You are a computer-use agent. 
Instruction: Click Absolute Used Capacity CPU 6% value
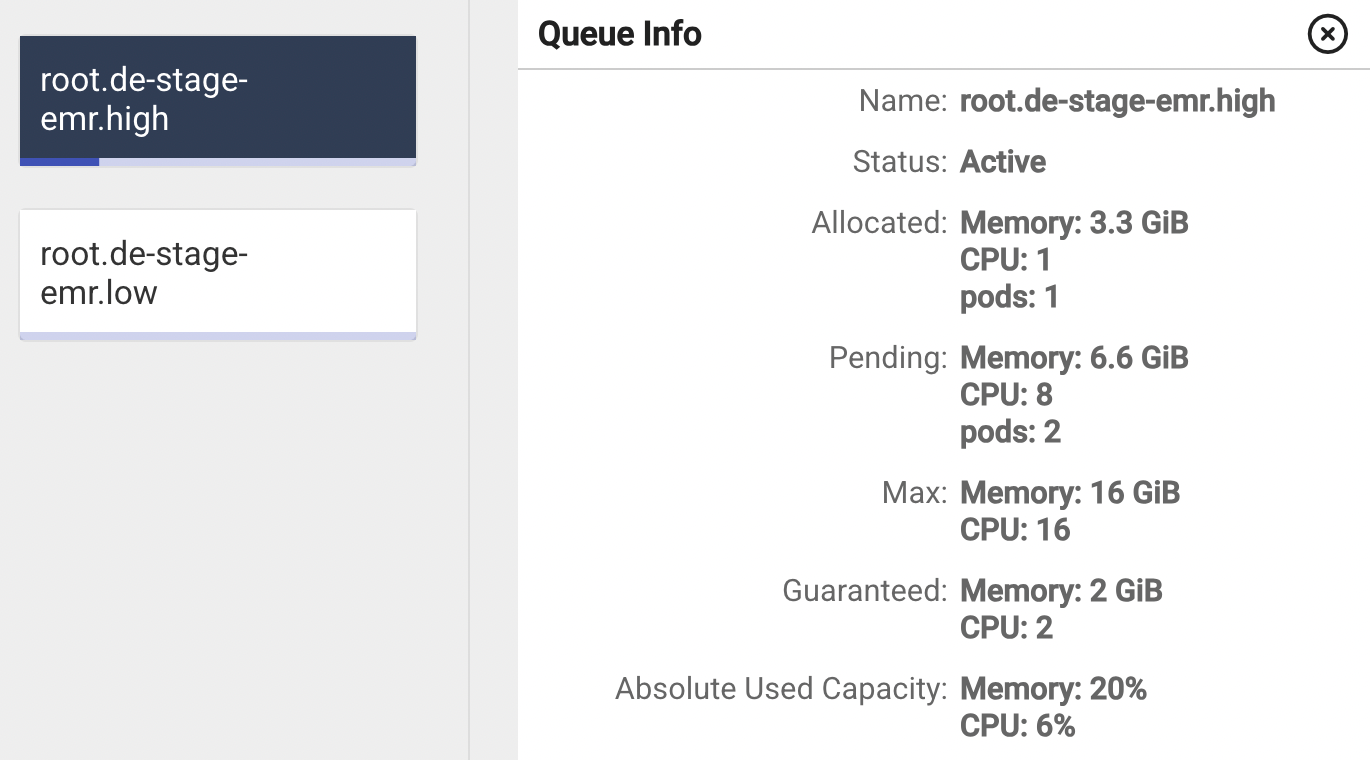click(x=1017, y=726)
